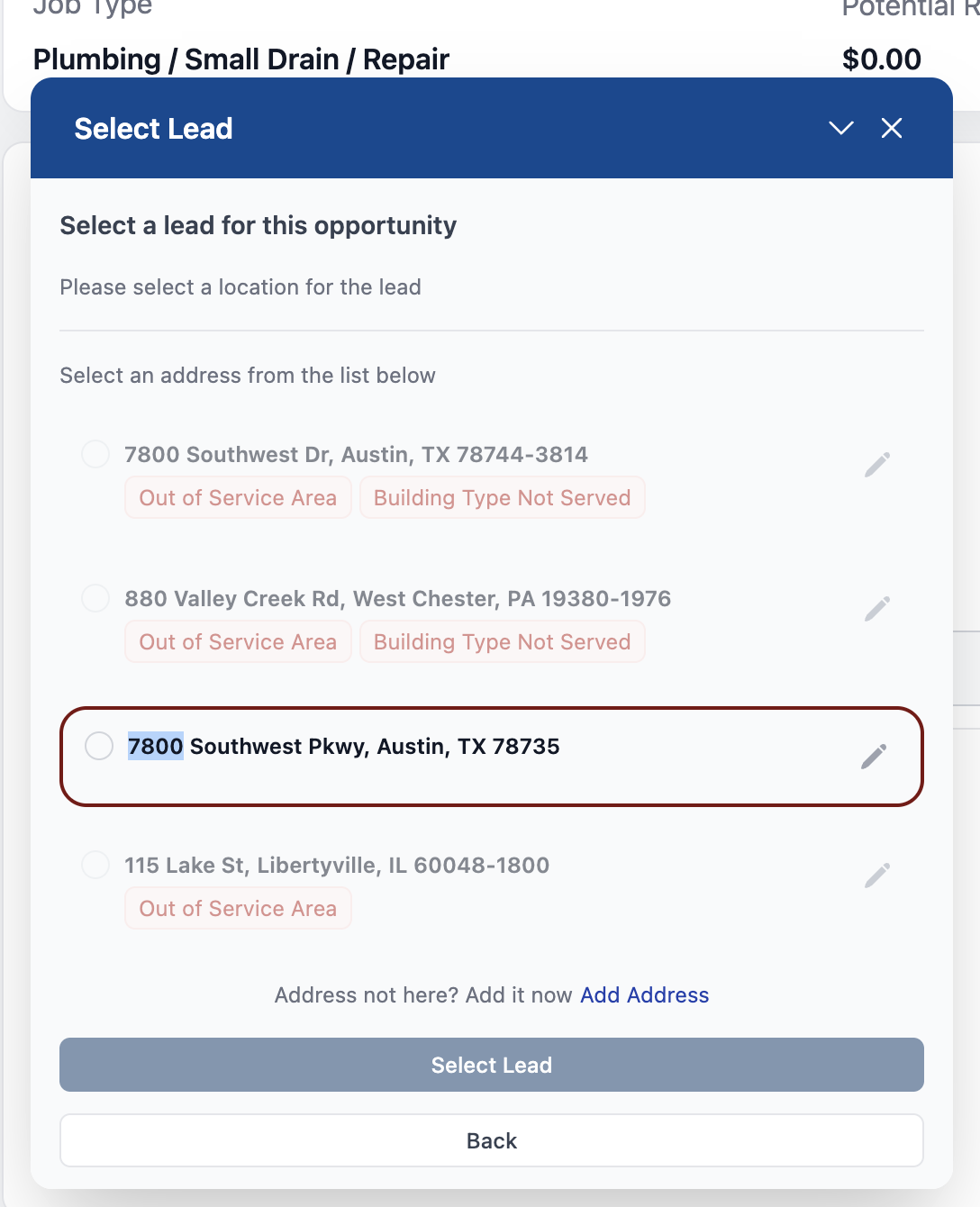980x1207 pixels.
Task: Select 7800 Southwest Dr radio button
Action: 95,454
